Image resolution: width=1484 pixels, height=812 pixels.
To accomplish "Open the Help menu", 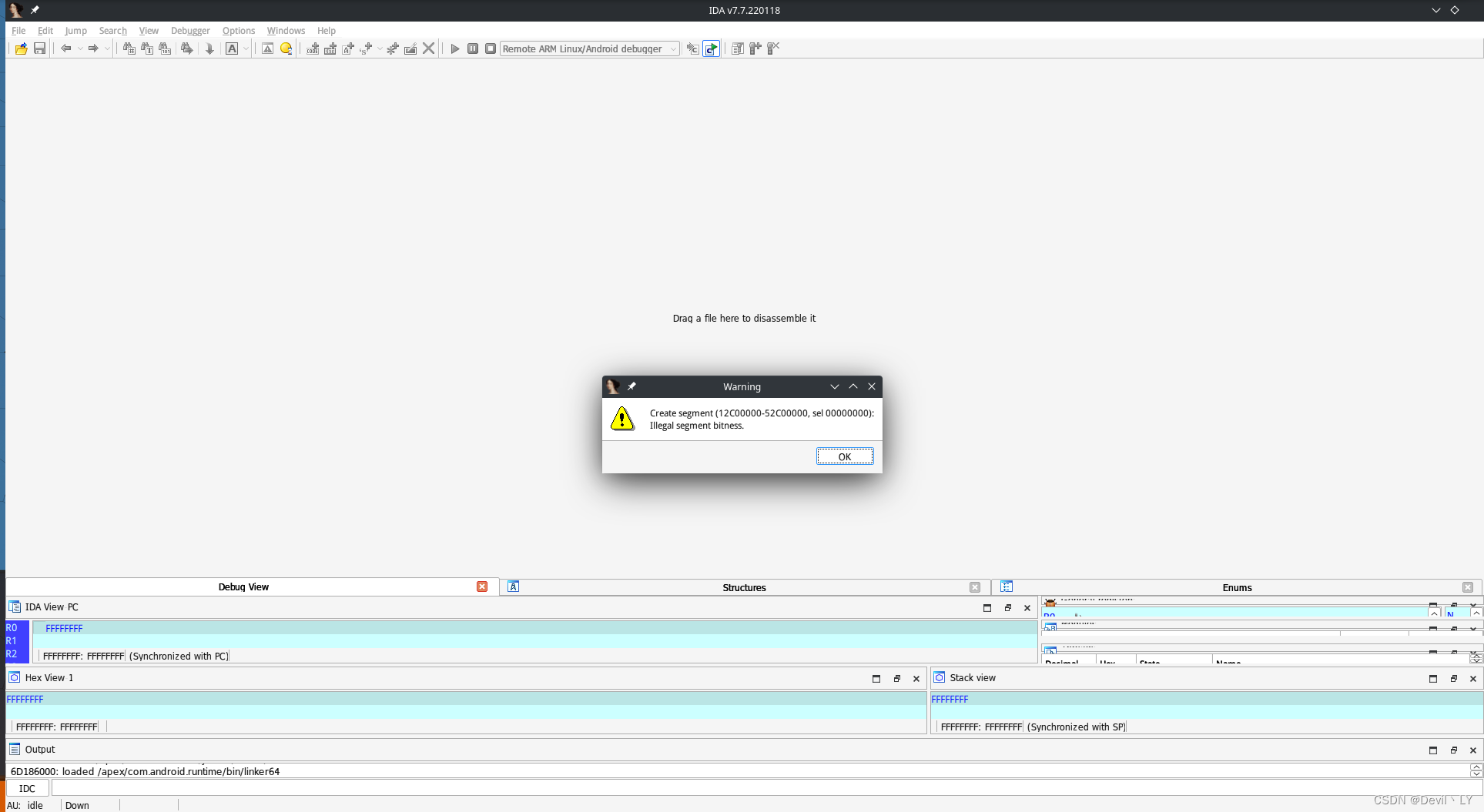I will (327, 31).
